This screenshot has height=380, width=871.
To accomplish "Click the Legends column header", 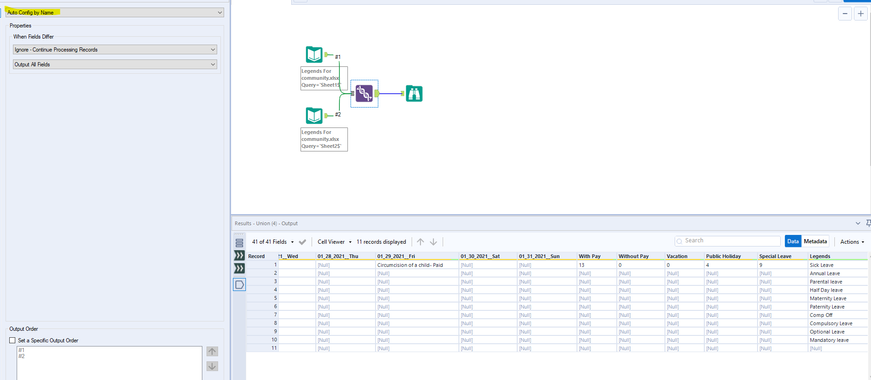I will pos(837,256).
